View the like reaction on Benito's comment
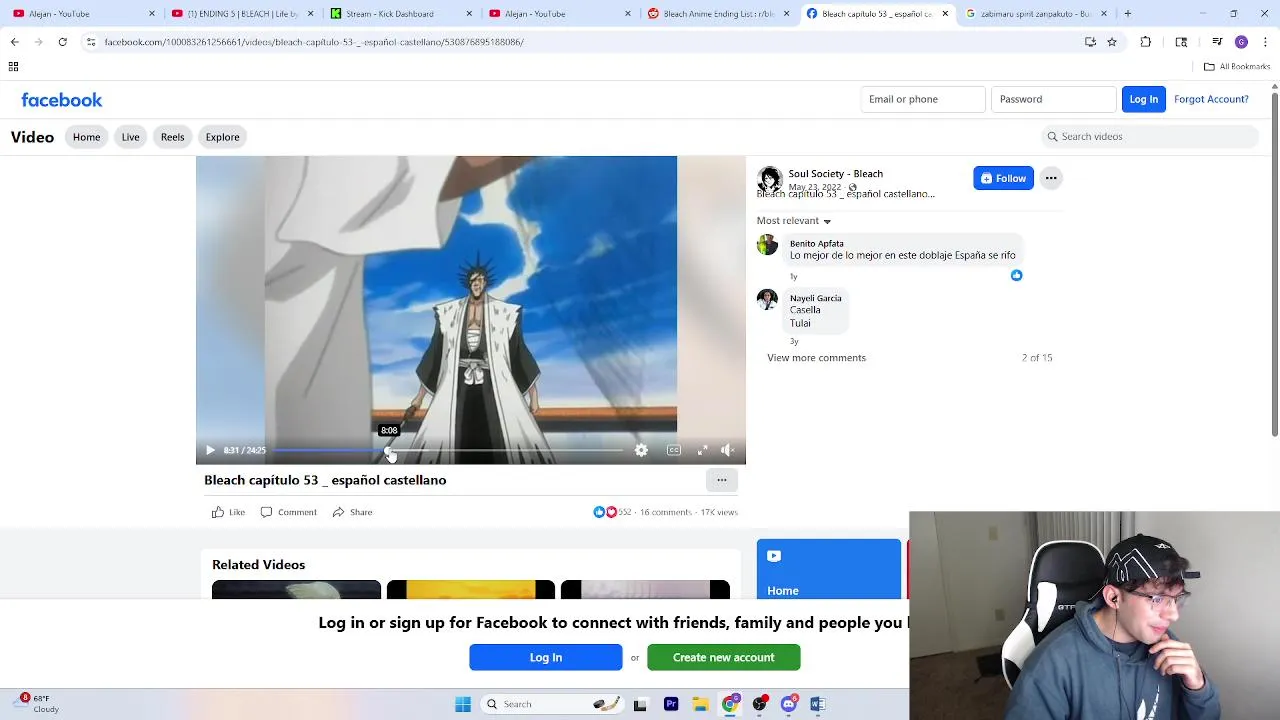 (x=1016, y=275)
